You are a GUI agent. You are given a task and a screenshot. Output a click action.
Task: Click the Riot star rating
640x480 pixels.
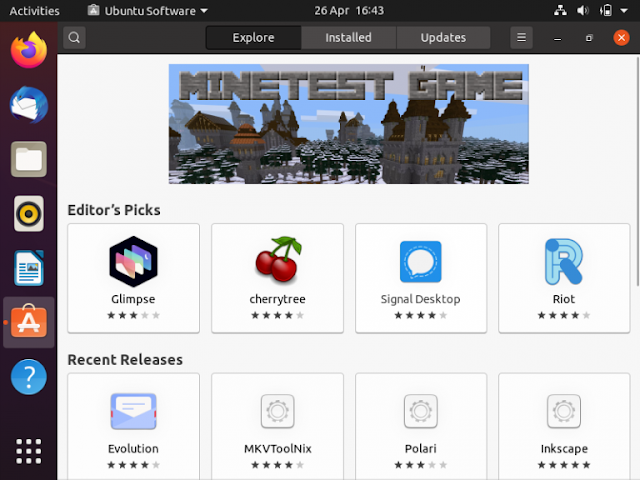pos(564,315)
